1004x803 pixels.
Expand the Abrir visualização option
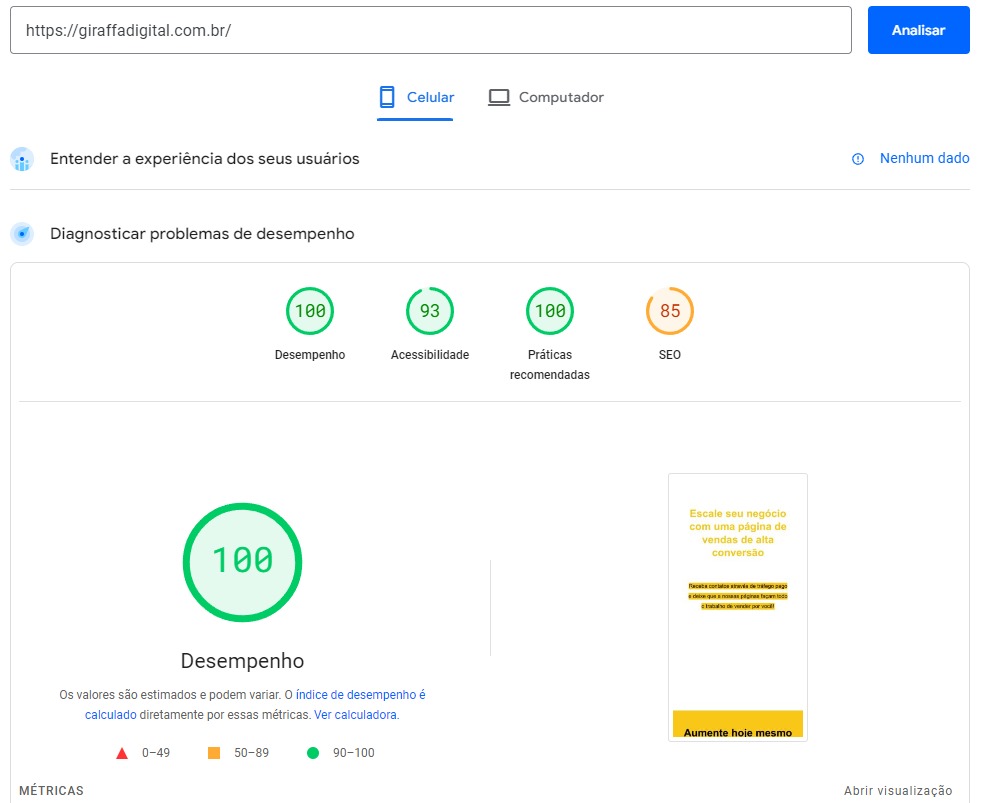pos(897,791)
